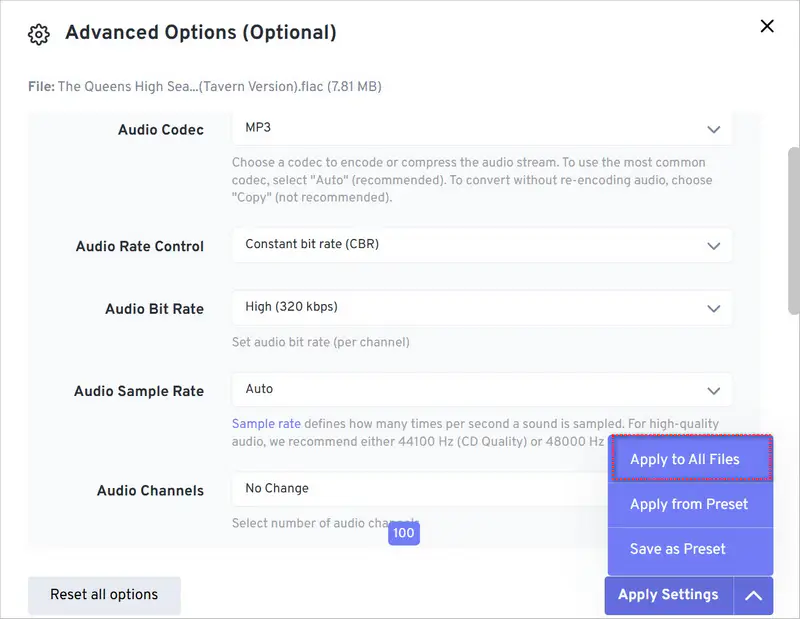Click the chevron on the Audio Codec field
The height and width of the screenshot is (619, 800).
tap(714, 129)
